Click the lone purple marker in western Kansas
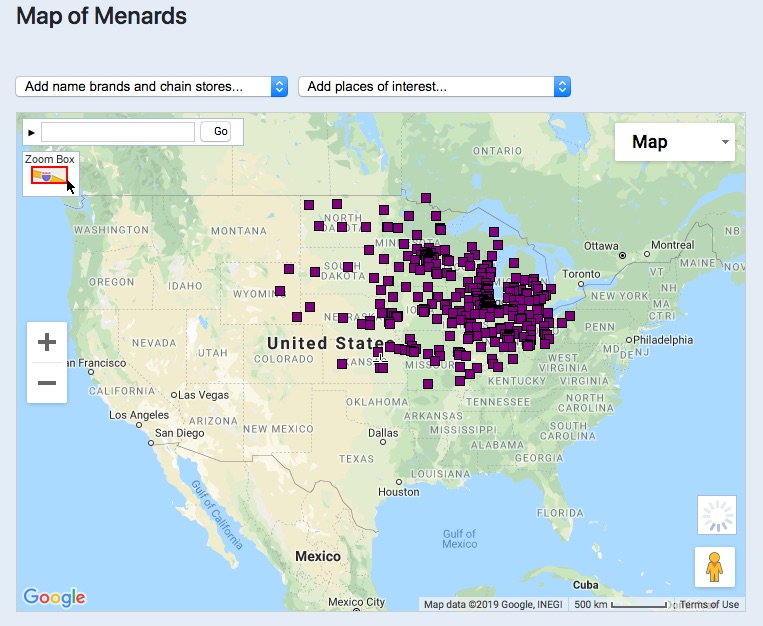 coord(341,364)
